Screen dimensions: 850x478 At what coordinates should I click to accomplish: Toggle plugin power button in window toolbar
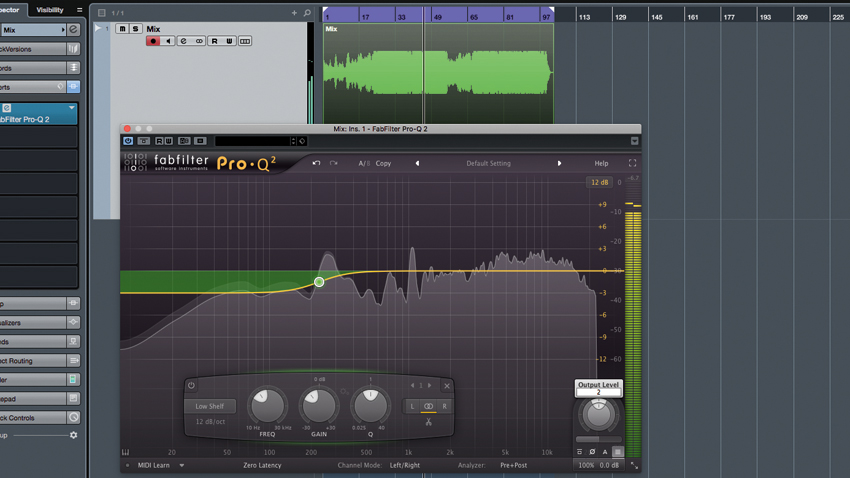coord(128,141)
